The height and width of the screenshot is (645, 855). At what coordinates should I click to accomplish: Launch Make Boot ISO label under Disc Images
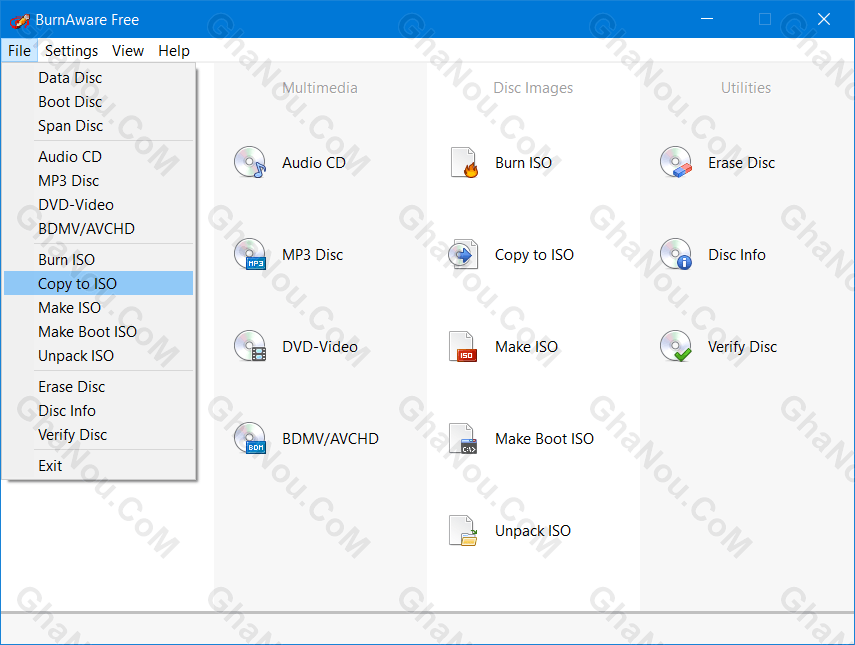544,439
